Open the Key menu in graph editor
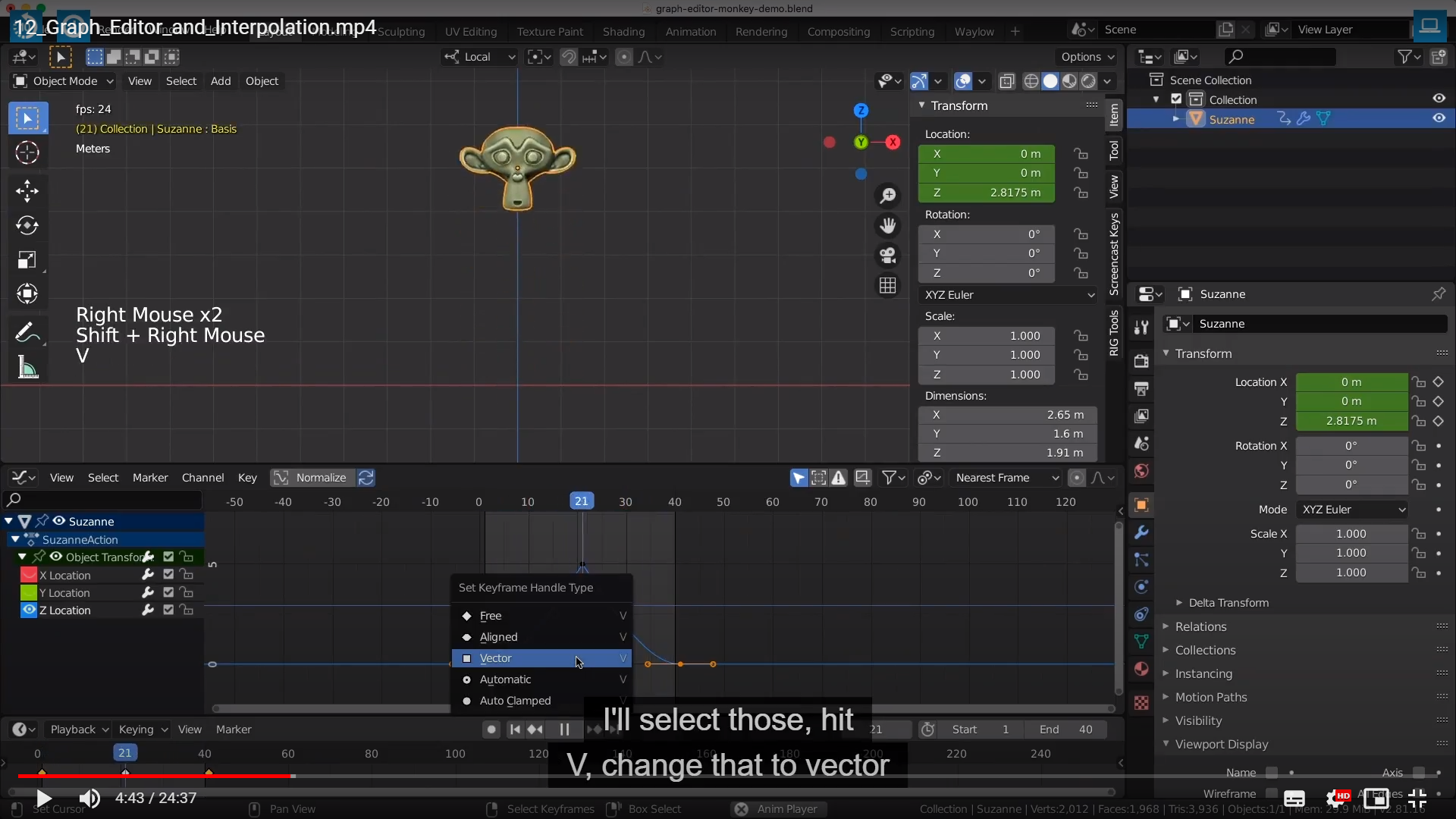This screenshot has height=819, width=1456. pyautogui.click(x=247, y=478)
